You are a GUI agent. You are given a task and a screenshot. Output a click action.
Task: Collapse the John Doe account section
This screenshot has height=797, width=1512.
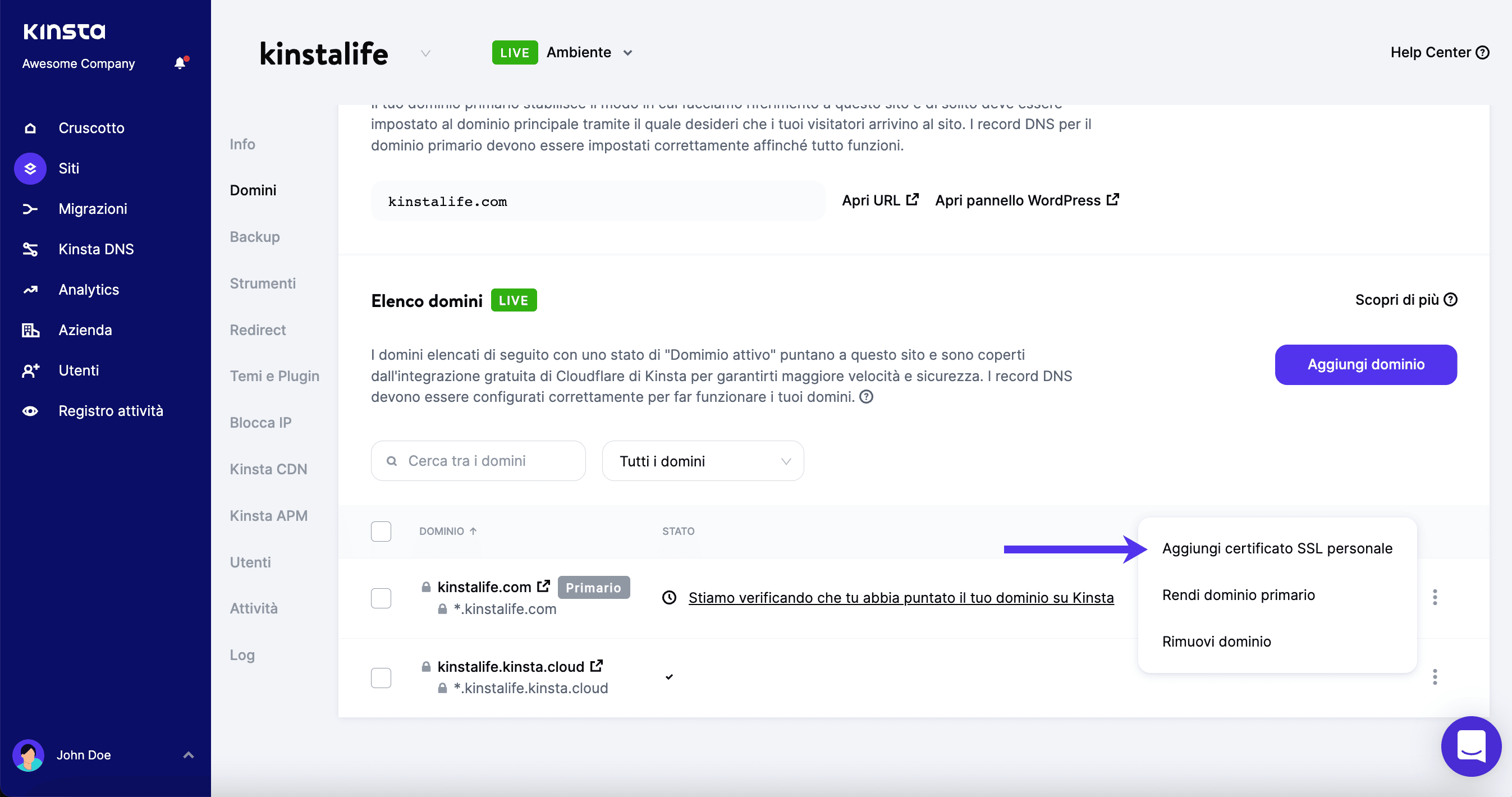(188, 755)
